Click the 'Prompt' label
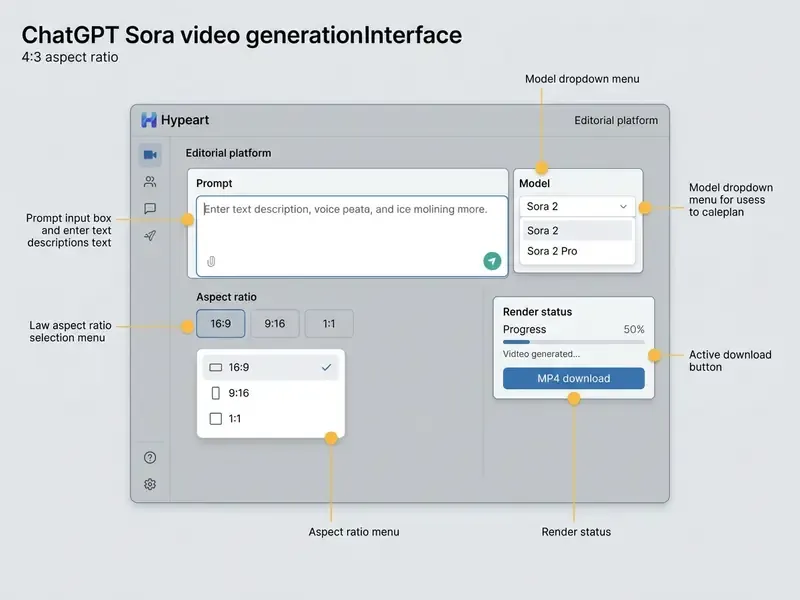800x600 pixels. pyautogui.click(x=214, y=183)
